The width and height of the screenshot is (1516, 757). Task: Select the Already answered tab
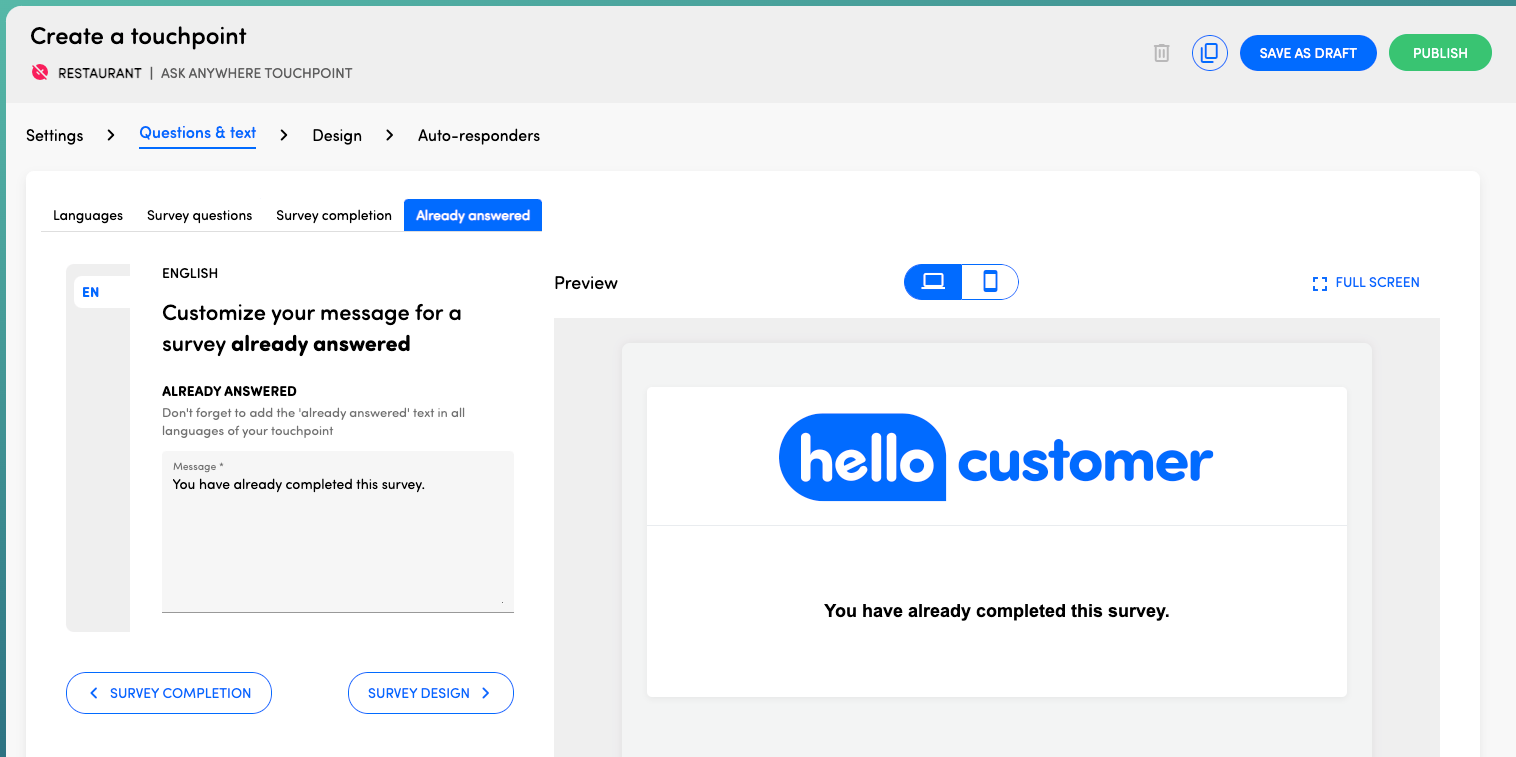click(473, 215)
